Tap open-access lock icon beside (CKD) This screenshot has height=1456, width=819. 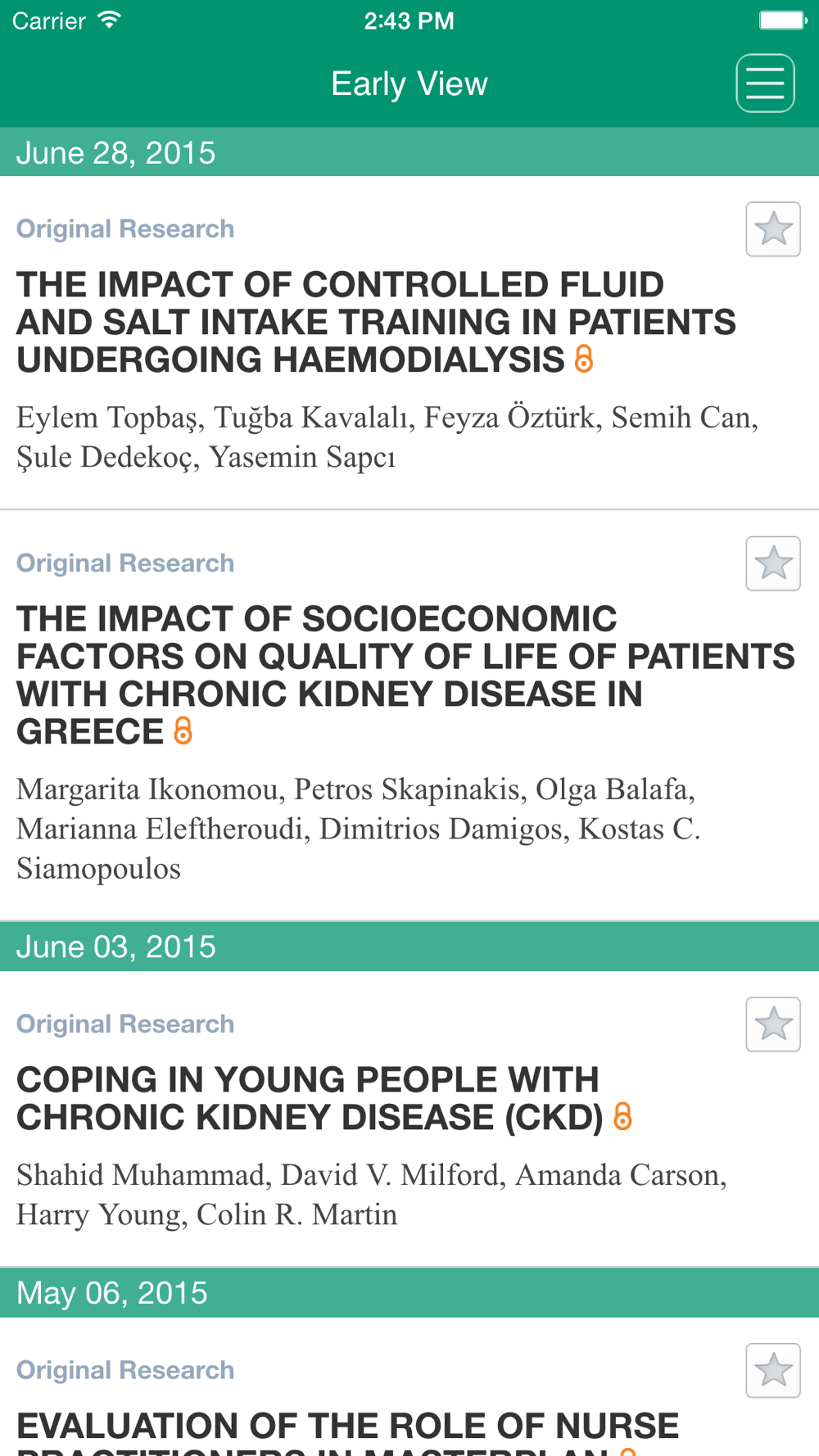622,1116
